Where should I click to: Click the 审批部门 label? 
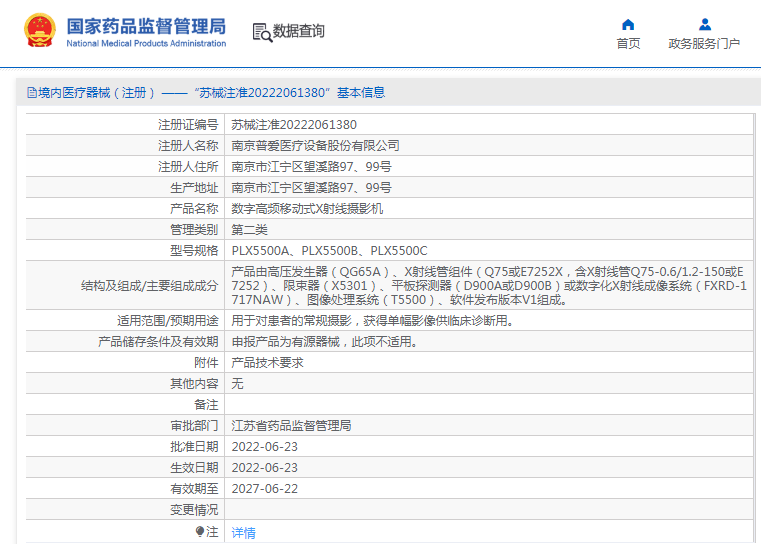194,426
